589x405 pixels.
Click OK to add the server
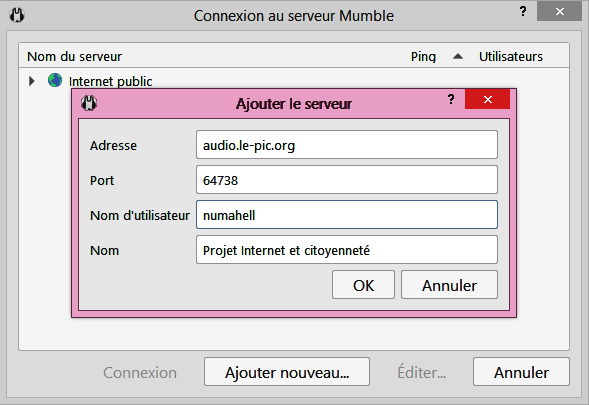coord(363,285)
